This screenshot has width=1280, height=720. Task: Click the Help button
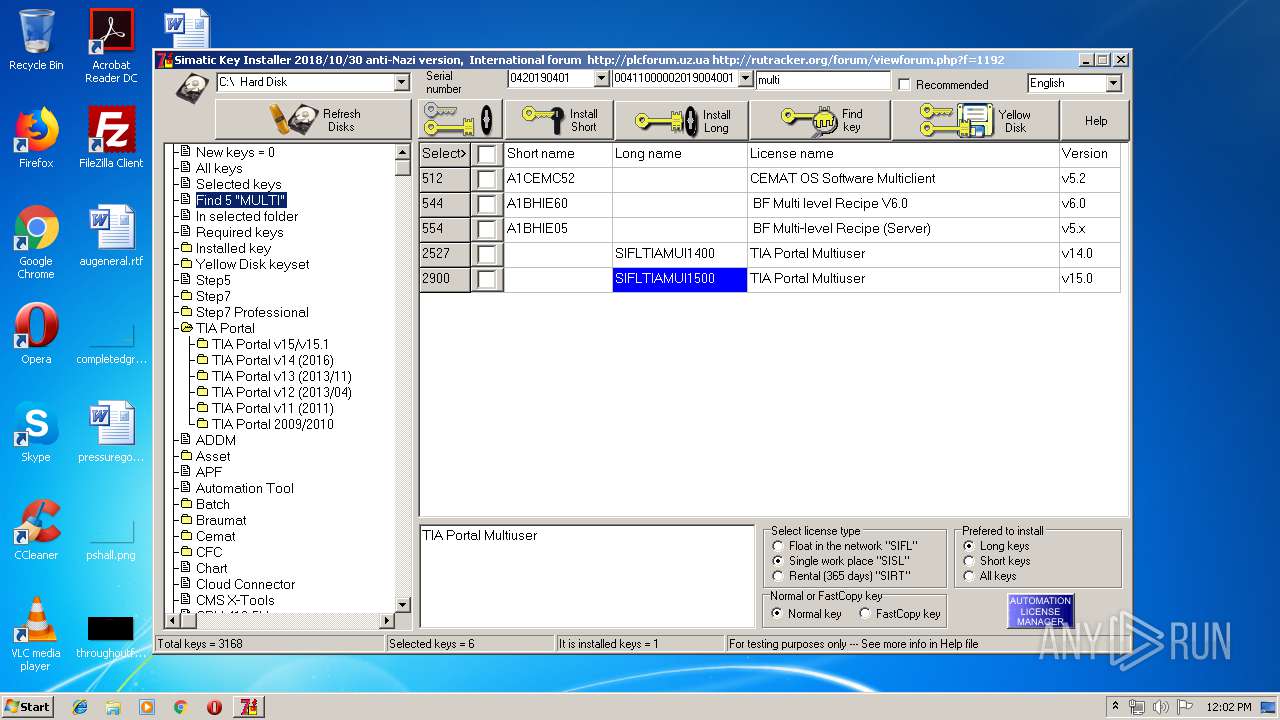pos(1096,120)
